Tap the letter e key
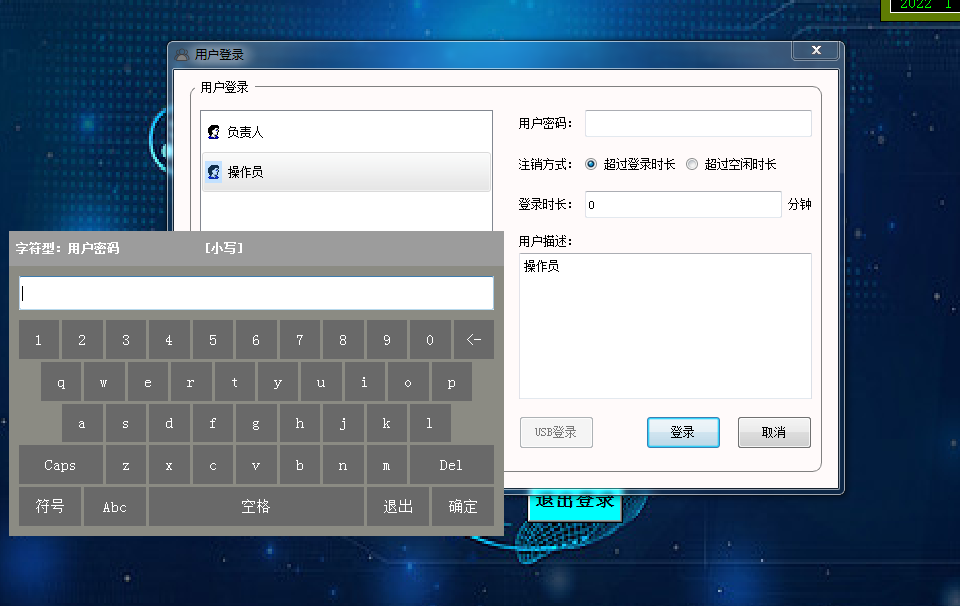The height and width of the screenshot is (606, 960). 148,382
